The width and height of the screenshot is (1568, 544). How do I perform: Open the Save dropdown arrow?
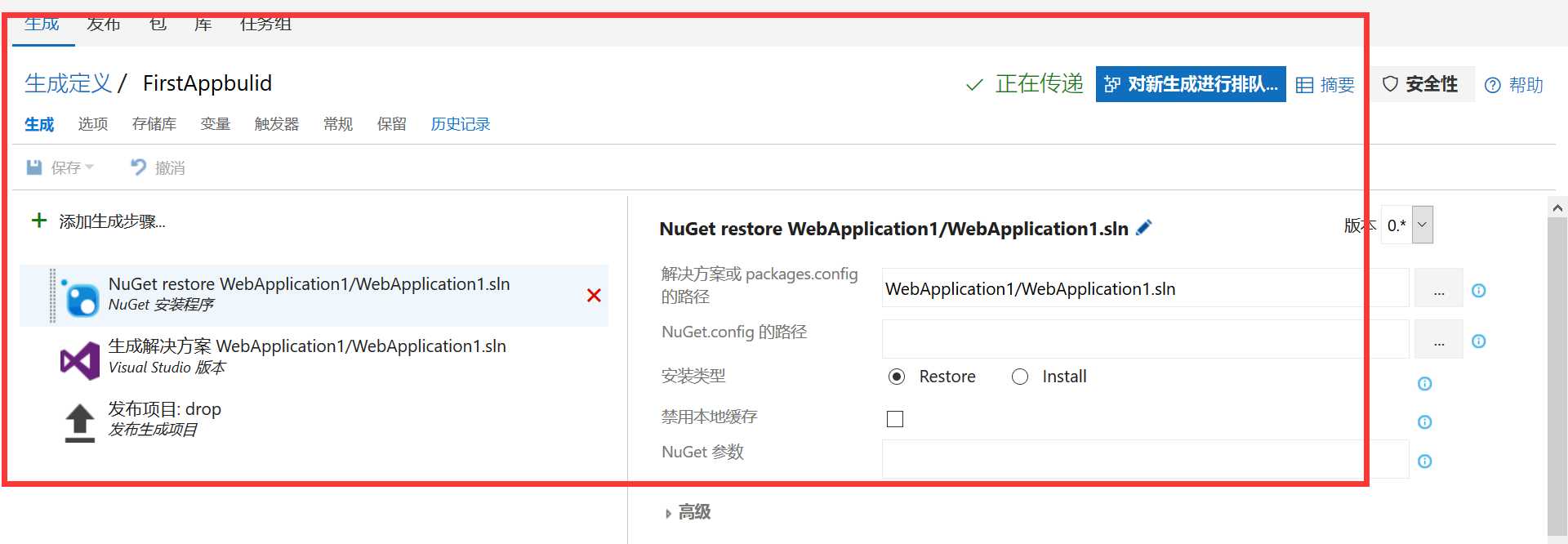point(89,167)
